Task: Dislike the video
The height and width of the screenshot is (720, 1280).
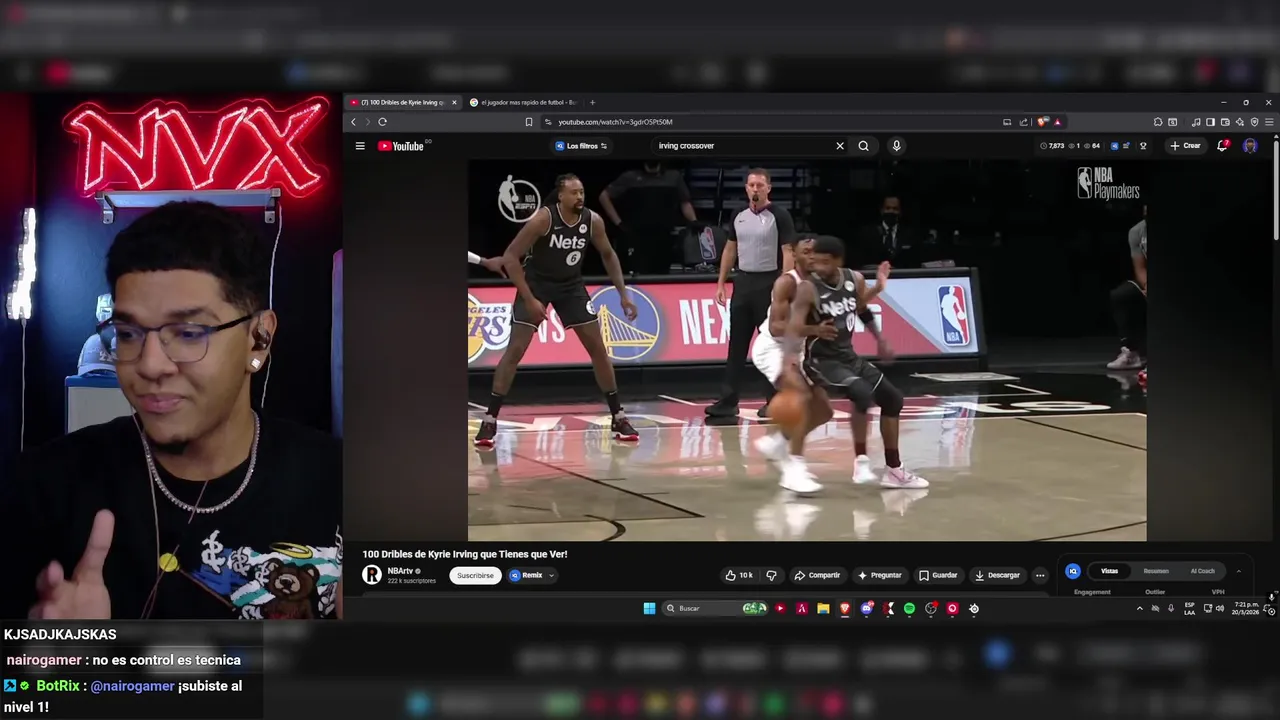Action: tap(771, 575)
